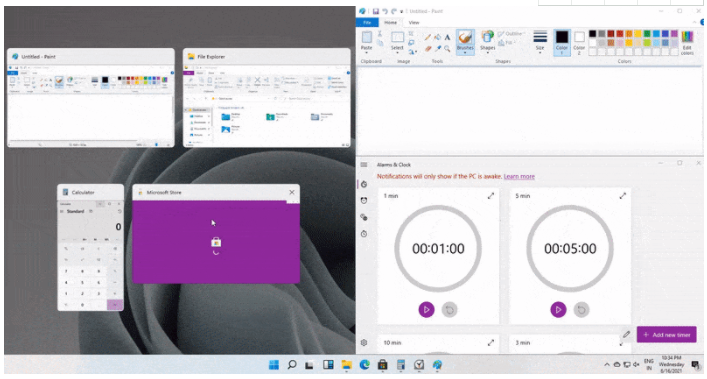Close the Microsoft Store snap thumbnail
Viewport: 707px width, 379px height.
pos(292,192)
